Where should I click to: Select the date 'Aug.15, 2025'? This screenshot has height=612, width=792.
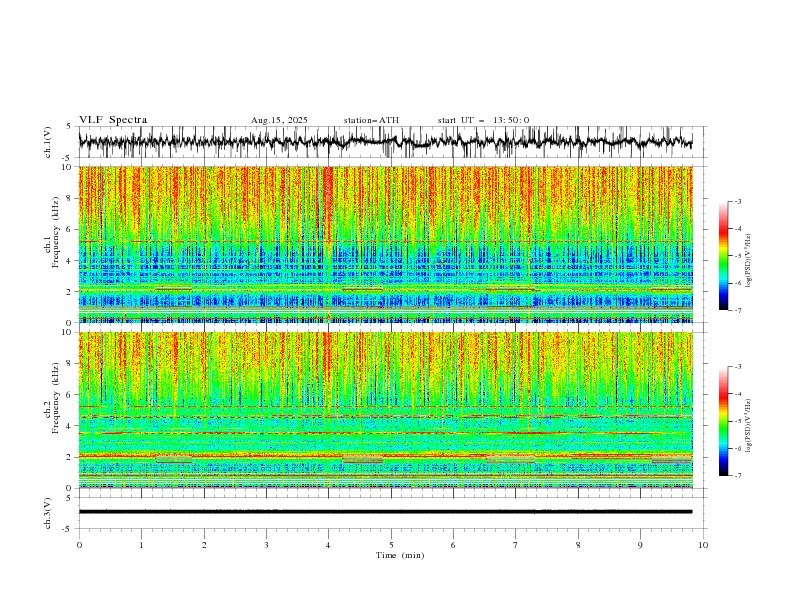279,120
